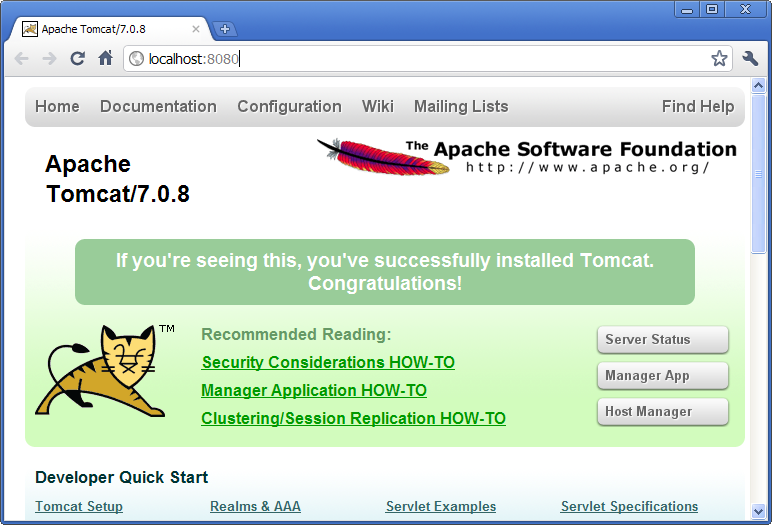Click the Apache Software Foundation heading
The height and width of the screenshot is (525, 772).
coord(571,149)
